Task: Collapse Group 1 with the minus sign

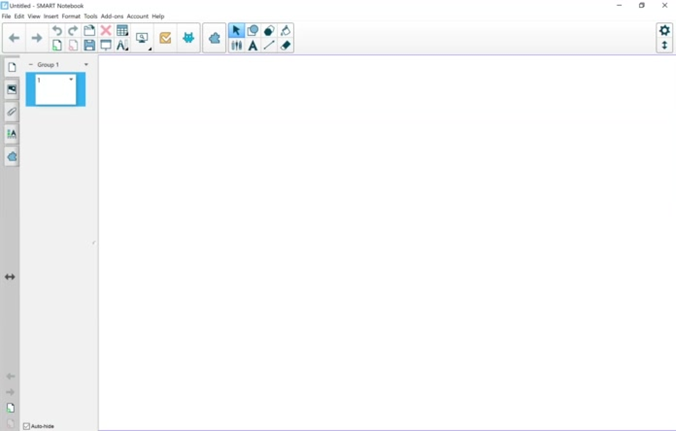Action: pyautogui.click(x=31, y=65)
